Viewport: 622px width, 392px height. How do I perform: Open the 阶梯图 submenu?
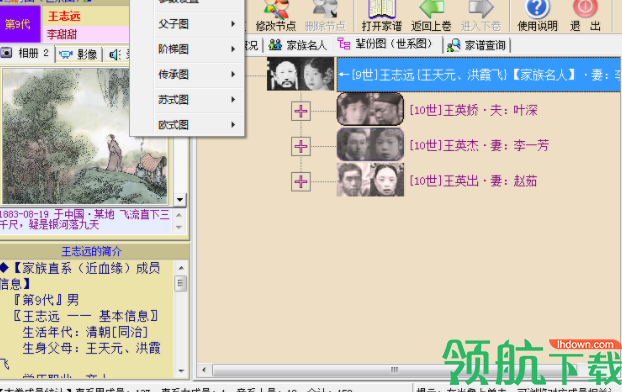(x=198, y=49)
